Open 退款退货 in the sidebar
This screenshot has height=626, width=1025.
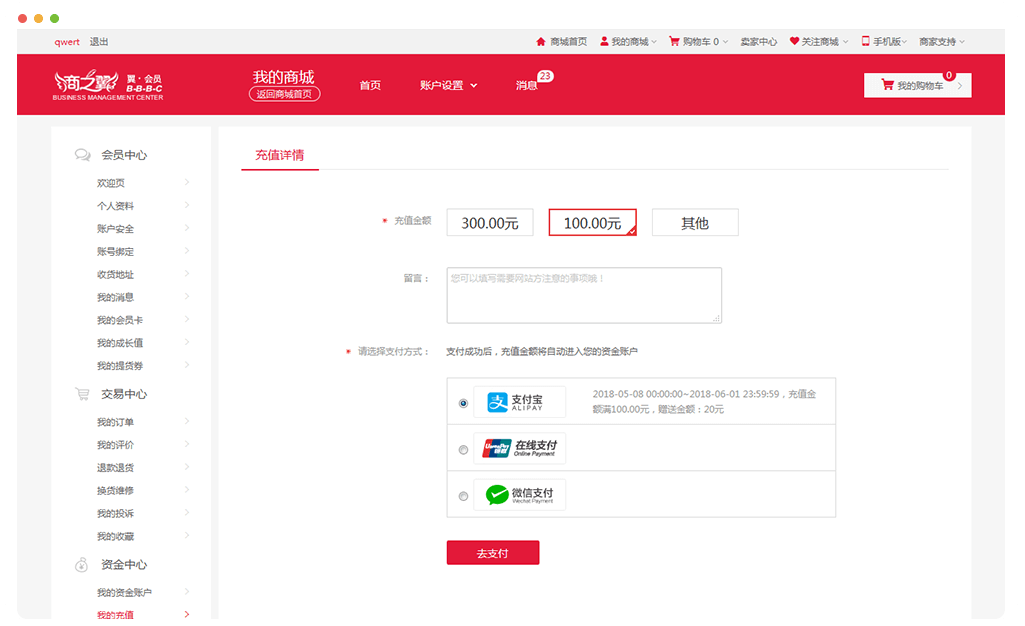tap(116, 468)
